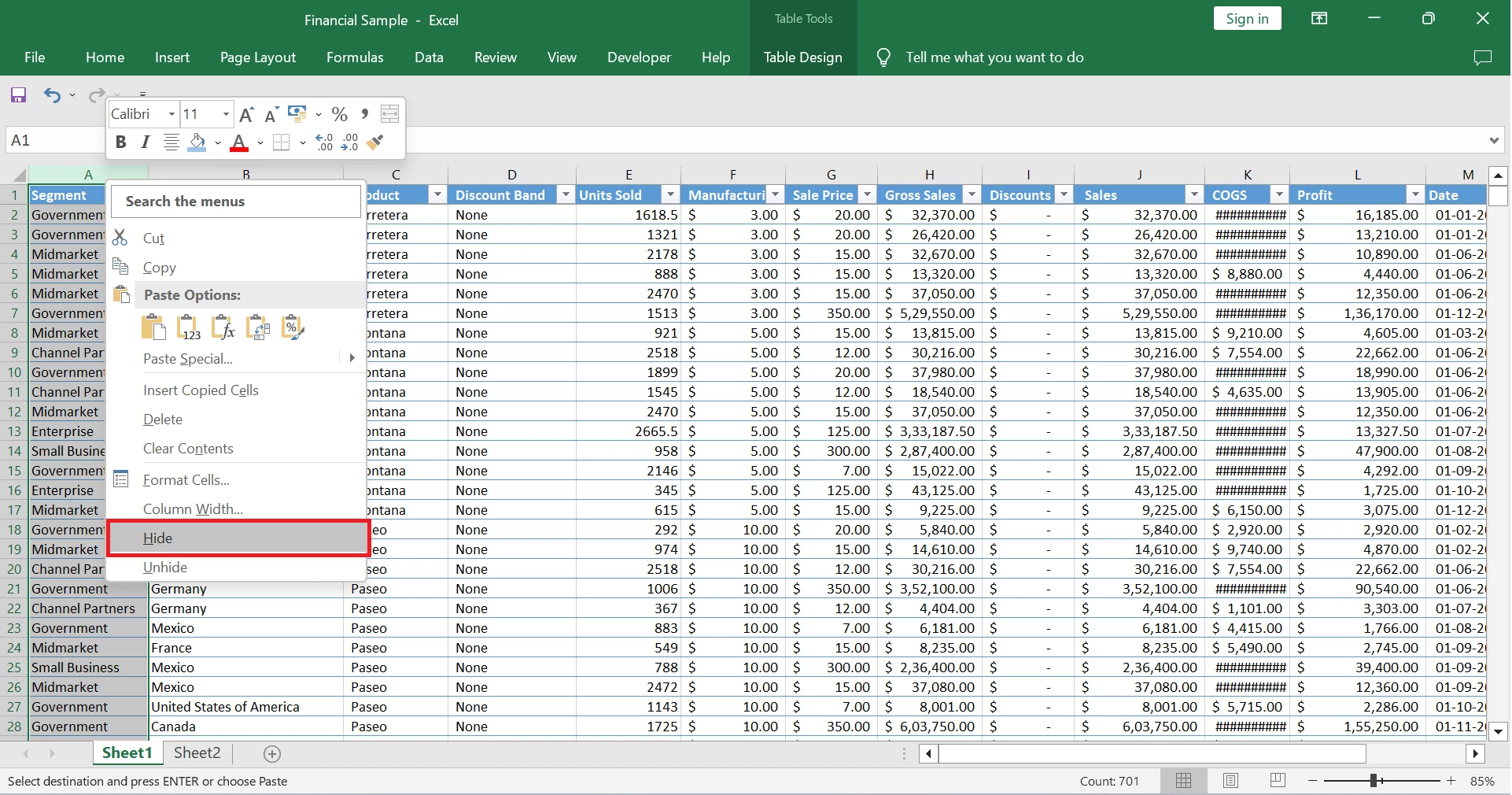Expand the Paste Special submenu arrow
Viewport: 1512px width, 795px height.
352,358
